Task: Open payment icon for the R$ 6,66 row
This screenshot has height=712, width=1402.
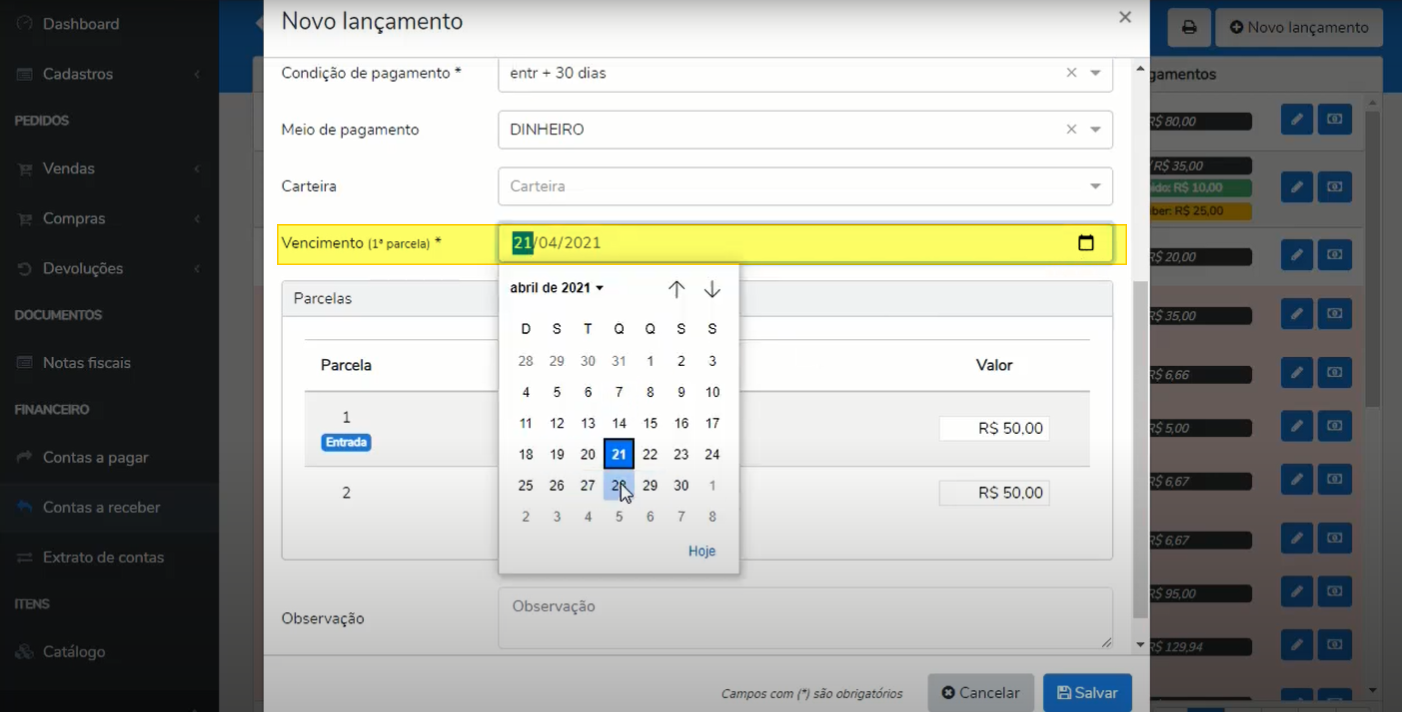Action: point(1334,373)
